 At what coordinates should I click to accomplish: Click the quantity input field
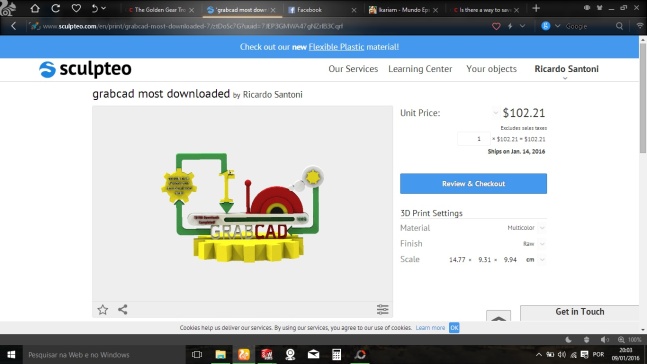473,139
